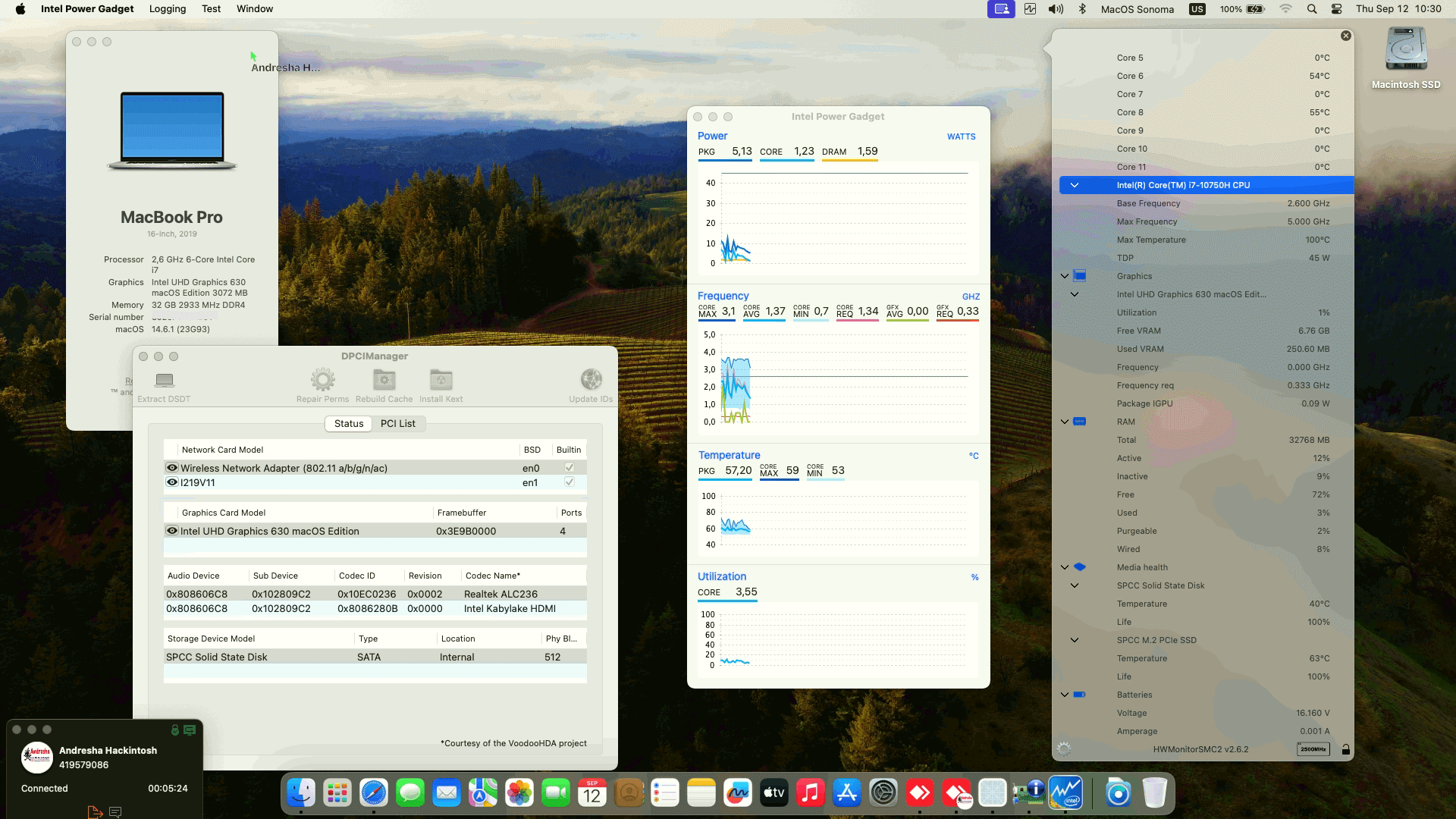This screenshot has width=1456, height=819.
Task: Collapse the Batteries section
Action: [x=1065, y=695]
